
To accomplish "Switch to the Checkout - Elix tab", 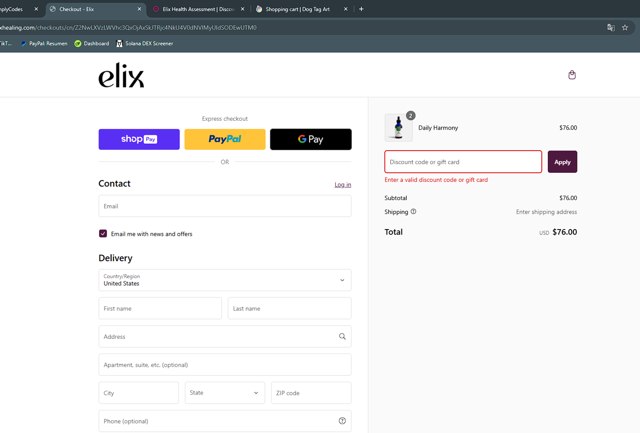I will tap(96, 9).
